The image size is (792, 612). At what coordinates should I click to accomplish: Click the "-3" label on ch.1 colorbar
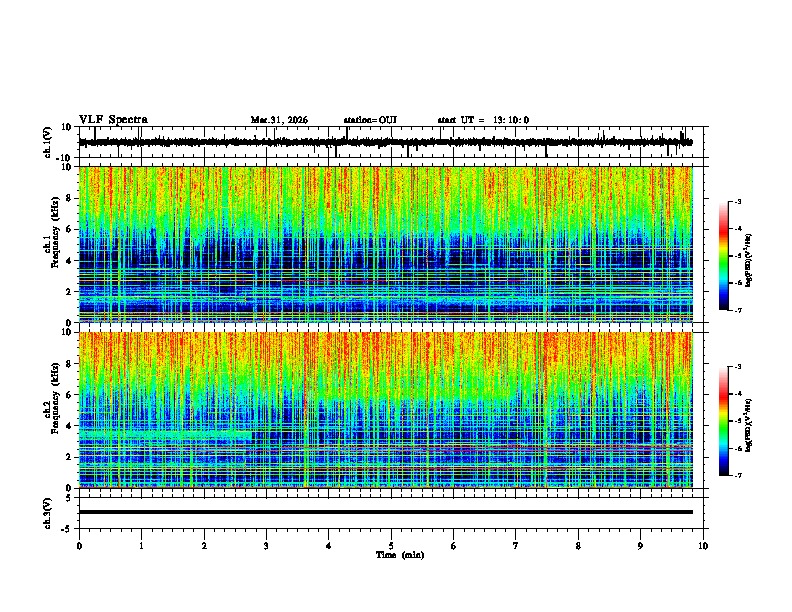(x=737, y=201)
